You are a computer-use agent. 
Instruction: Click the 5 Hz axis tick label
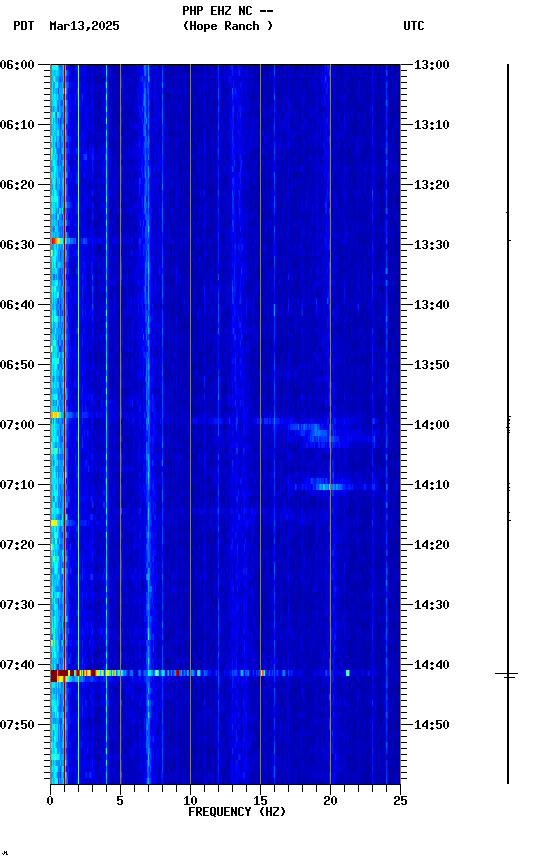(120, 801)
